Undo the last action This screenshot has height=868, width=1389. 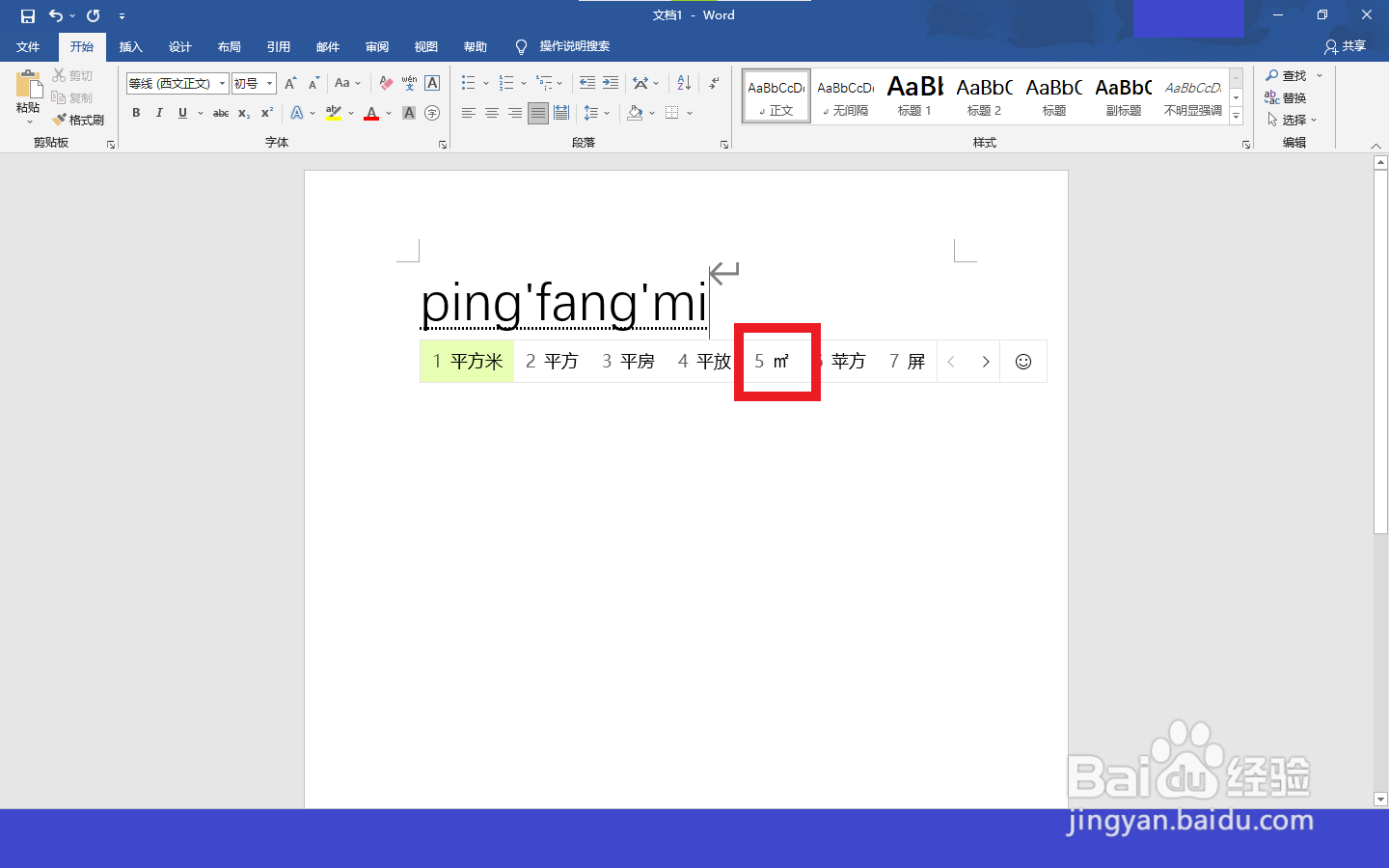(56, 15)
